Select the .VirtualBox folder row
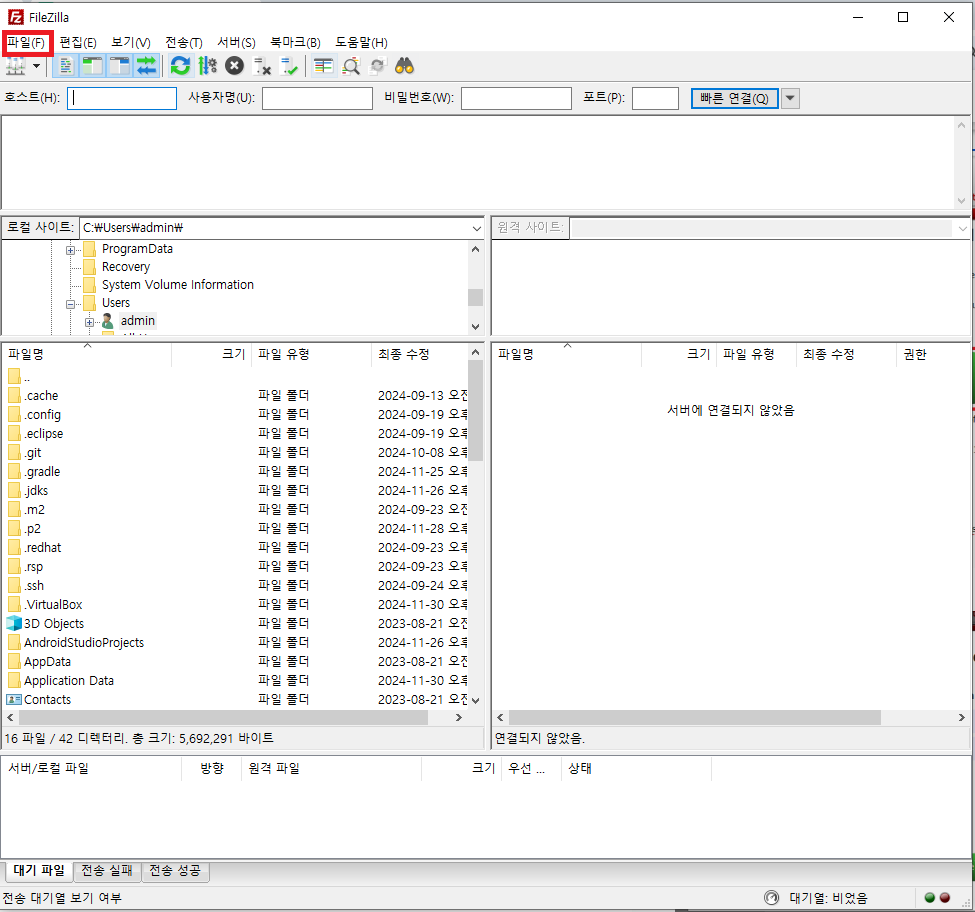 (x=236, y=605)
